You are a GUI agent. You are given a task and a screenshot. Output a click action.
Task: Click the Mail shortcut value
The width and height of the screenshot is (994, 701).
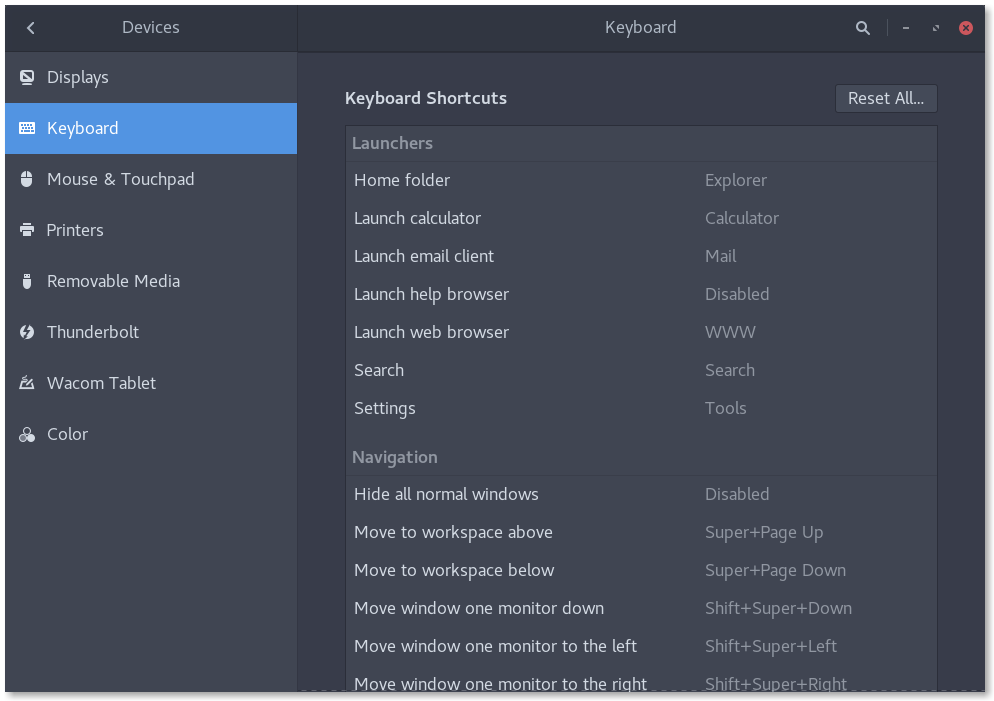(x=720, y=256)
